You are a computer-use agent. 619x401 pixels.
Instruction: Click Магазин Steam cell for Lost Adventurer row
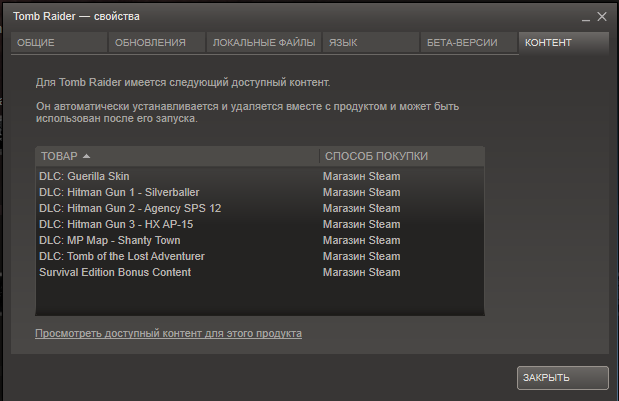pos(362,256)
